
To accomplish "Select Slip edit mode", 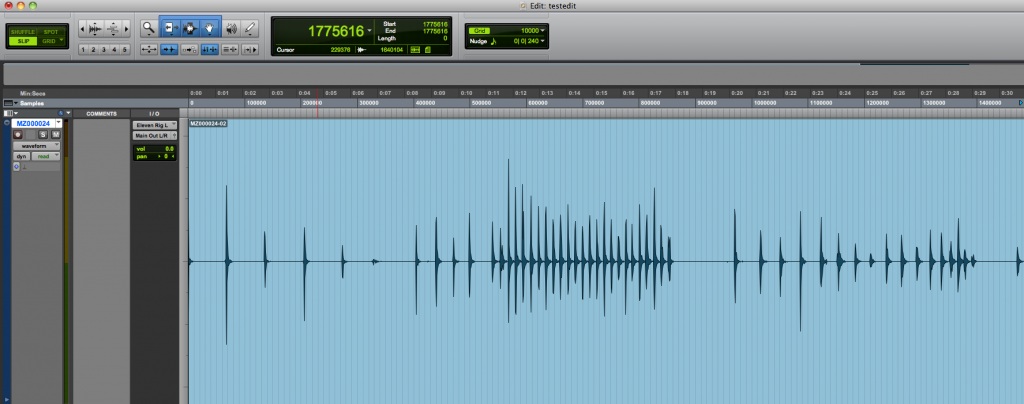I will [23, 41].
